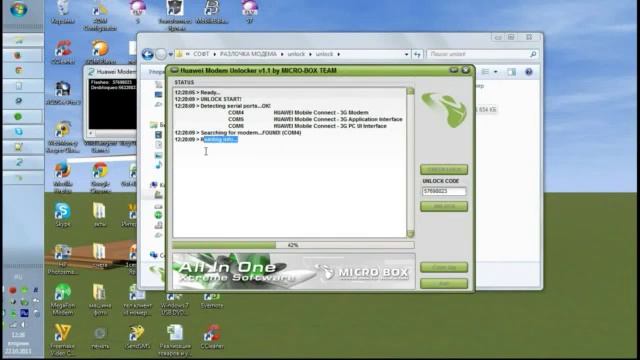Open address bar history dropdown

(406, 54)
